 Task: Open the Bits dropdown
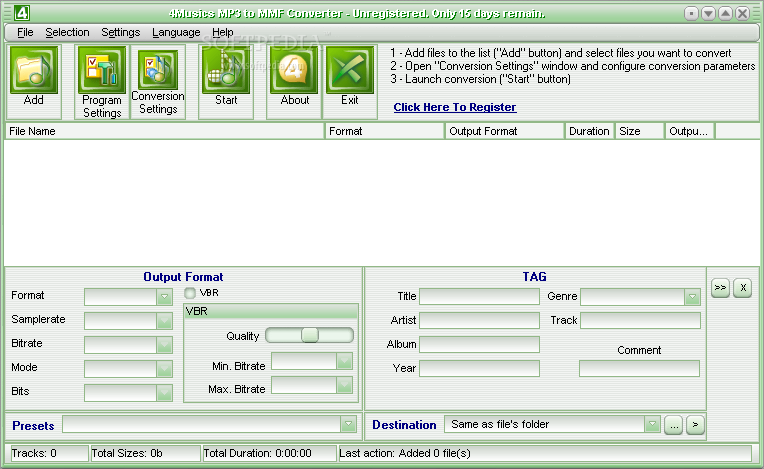point(165,393)
